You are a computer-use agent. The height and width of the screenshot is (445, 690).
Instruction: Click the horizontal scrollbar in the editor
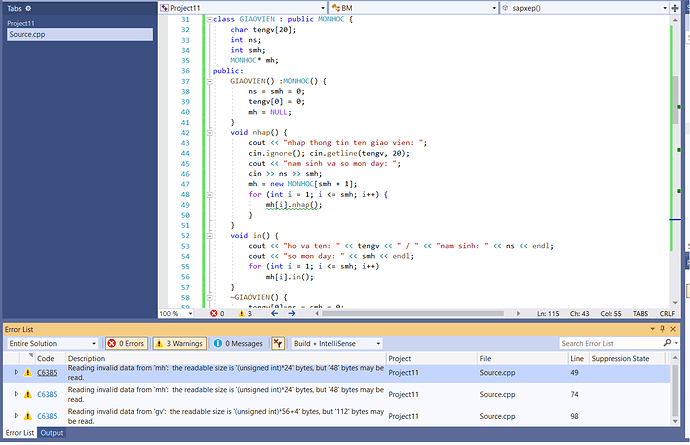[x=413, y=313]
